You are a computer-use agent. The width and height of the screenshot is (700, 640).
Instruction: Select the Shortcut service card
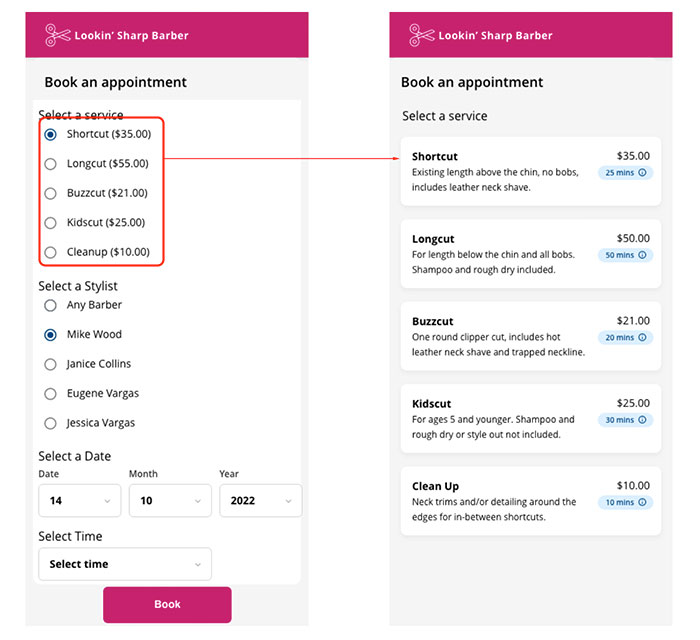tap(531, 171)
